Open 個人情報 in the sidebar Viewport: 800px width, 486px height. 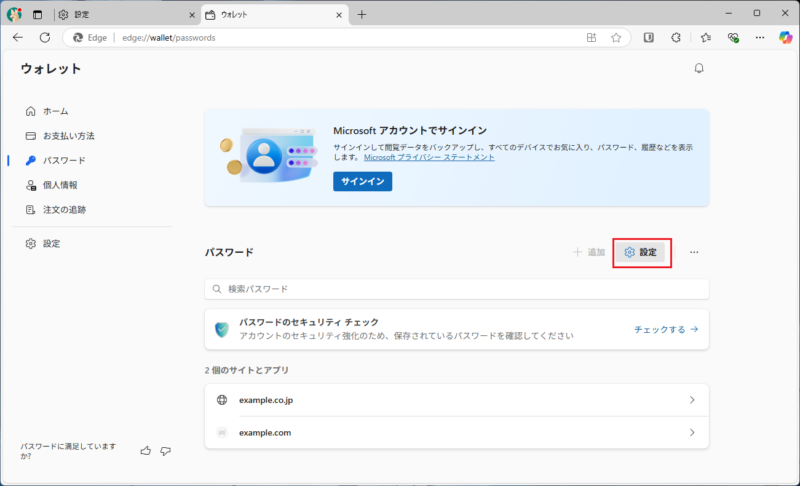click(x=52, y=185)
